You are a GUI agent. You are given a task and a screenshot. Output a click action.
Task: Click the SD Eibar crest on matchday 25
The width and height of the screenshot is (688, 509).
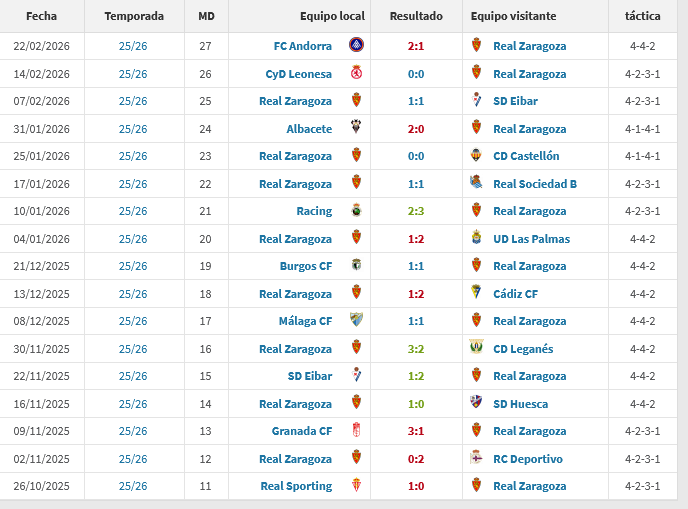click(476, 101)
